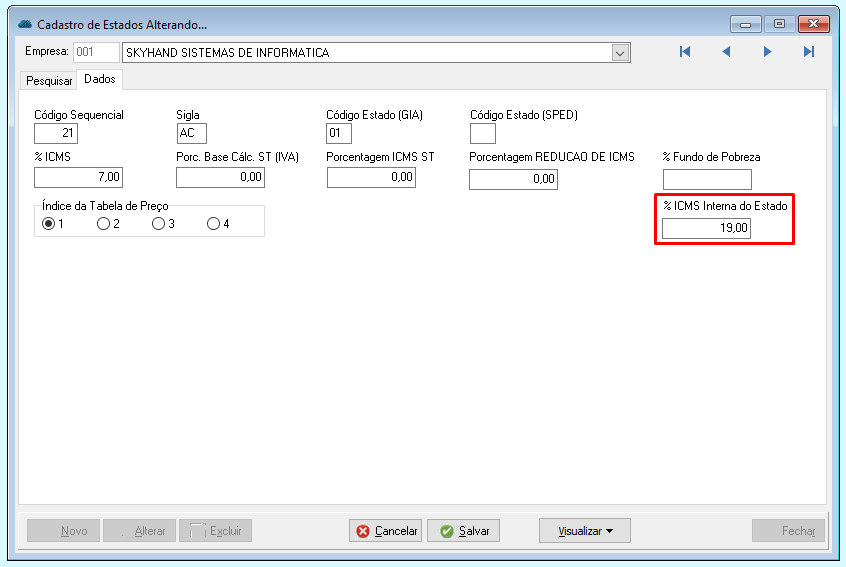Screen dimensions: 846x567
Task: Click the Código Estado (SPED) field
Action: pyautogui.click(x=482, y=133)
